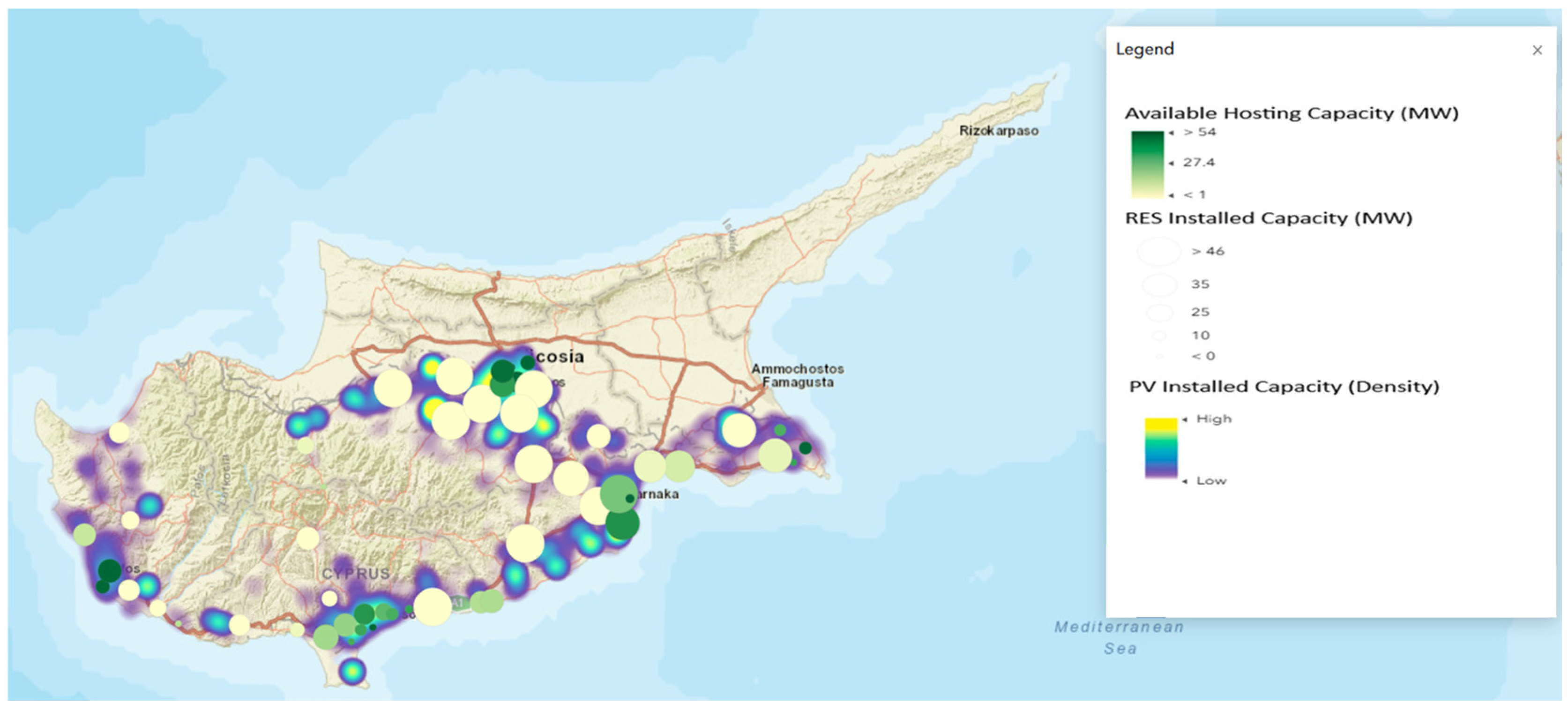This screenshot has height=711, width=1568.
Task: Click the Mediterranean Sea label
Action: 1120,637
